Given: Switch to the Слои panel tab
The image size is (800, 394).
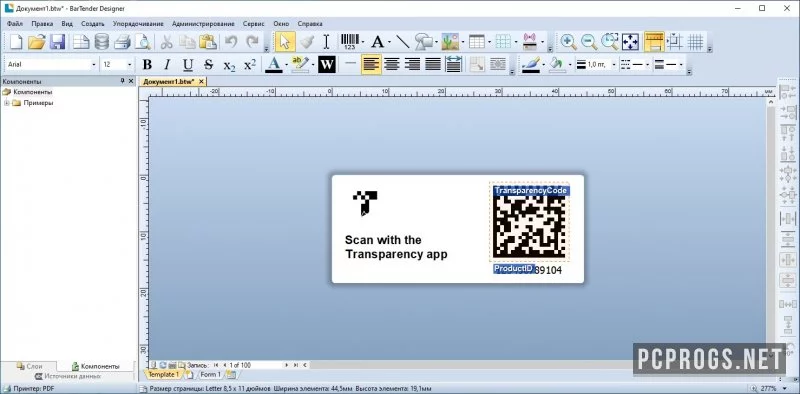Looking at the screenshot, I should click(30, 366).
